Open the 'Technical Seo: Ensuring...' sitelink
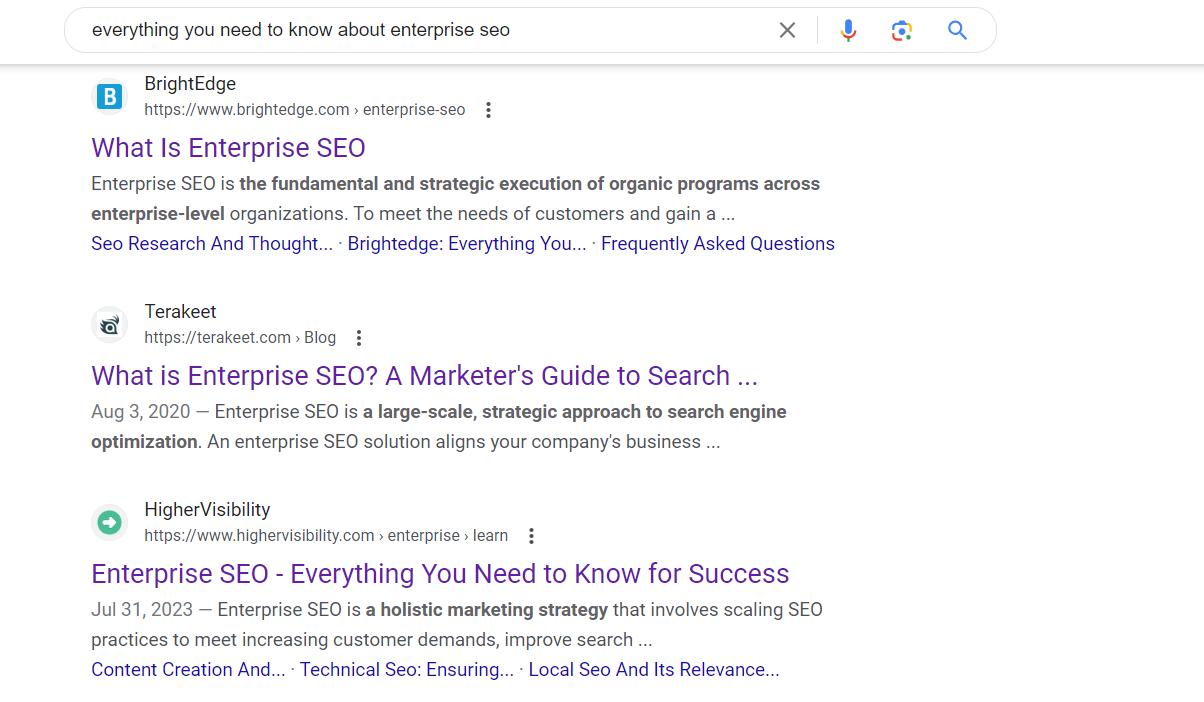1204x702 pixels. [x=407, y=670]
